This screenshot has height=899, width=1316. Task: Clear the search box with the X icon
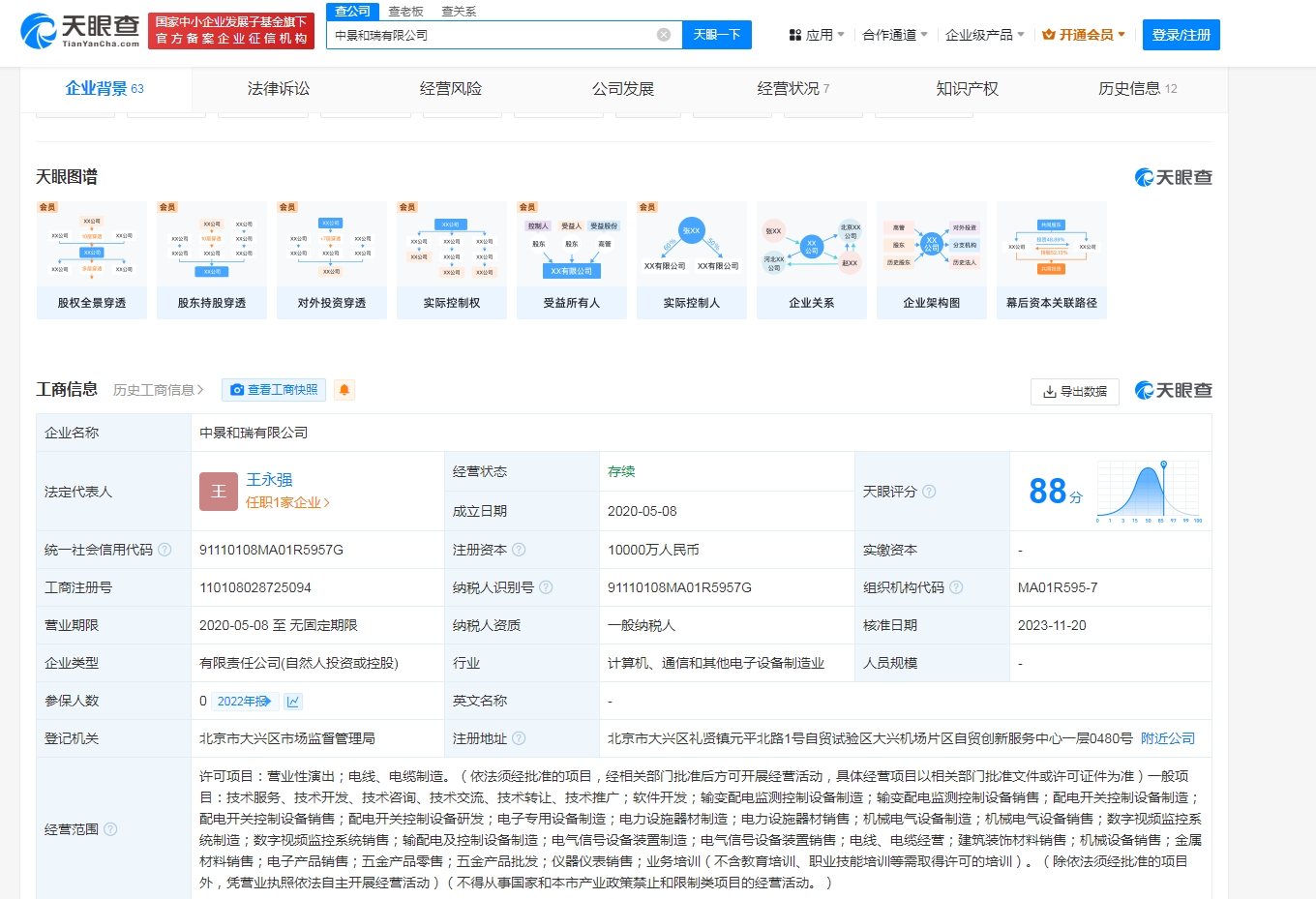tap(664, 35)
